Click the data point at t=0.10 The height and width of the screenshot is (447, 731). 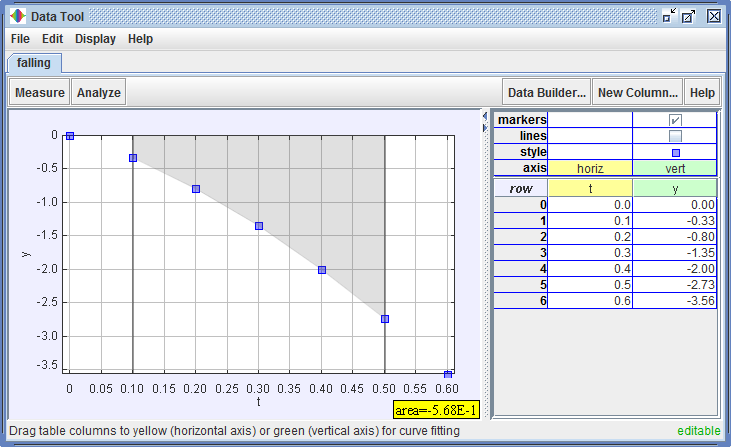coord(133,158)
